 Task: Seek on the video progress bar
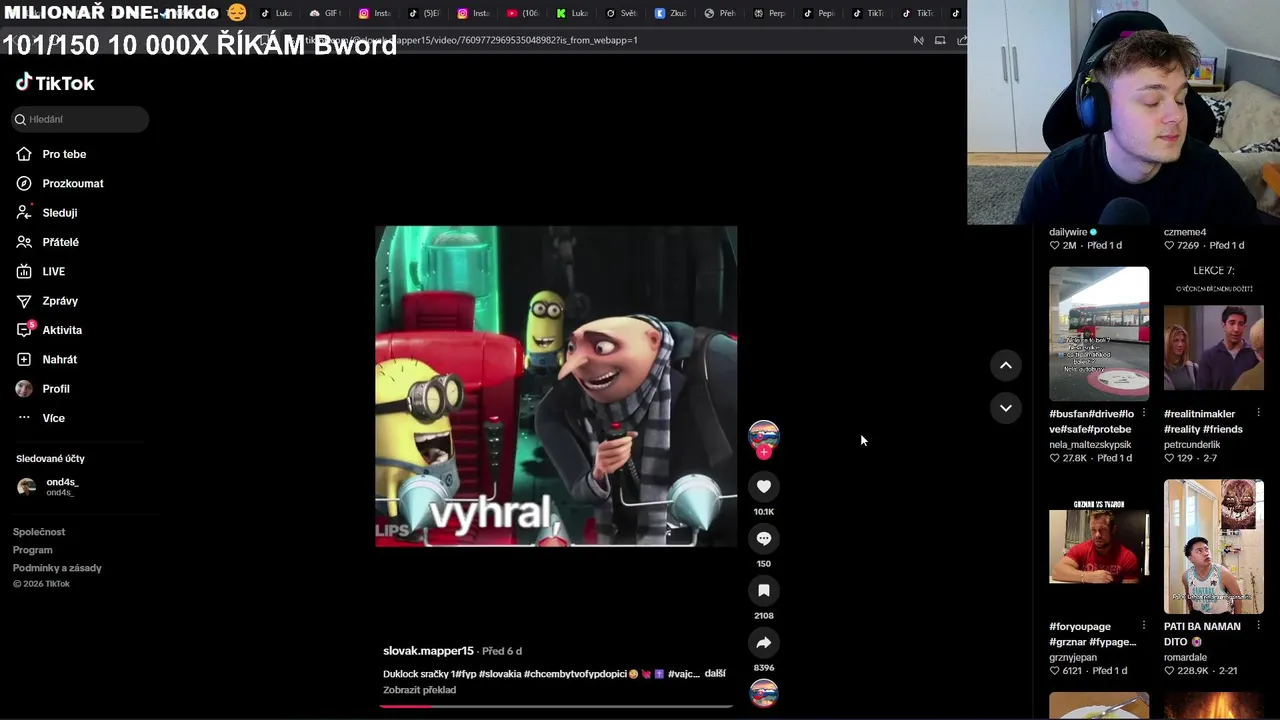pyautogui.click(x=556, y=706)
